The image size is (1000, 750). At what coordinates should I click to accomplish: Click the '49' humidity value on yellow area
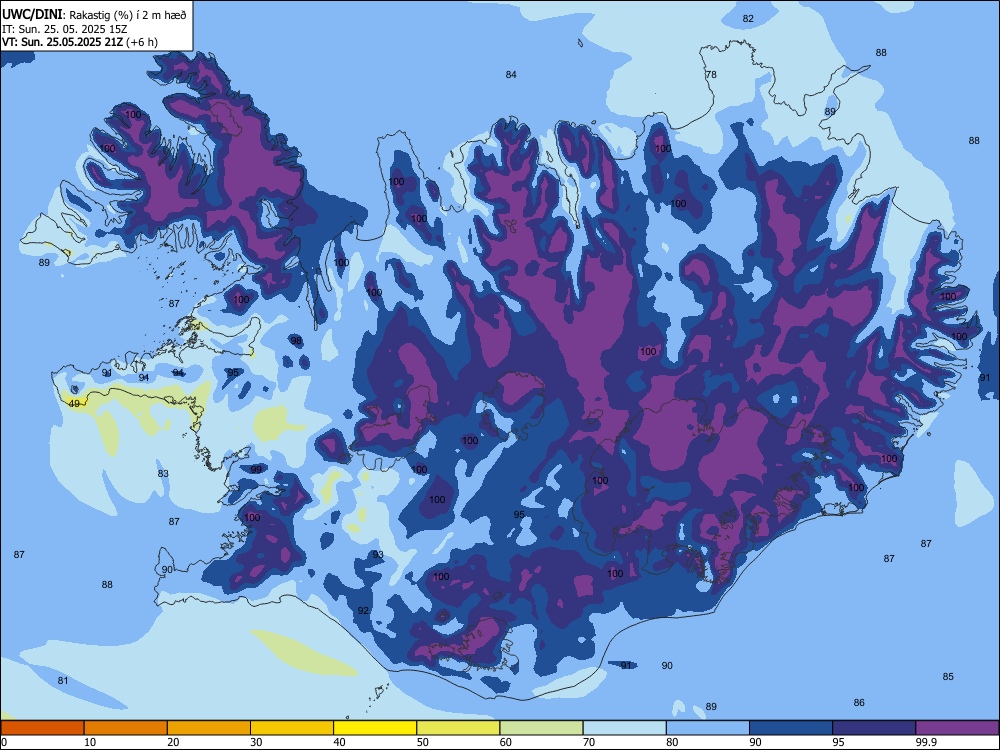click(75, 404)
